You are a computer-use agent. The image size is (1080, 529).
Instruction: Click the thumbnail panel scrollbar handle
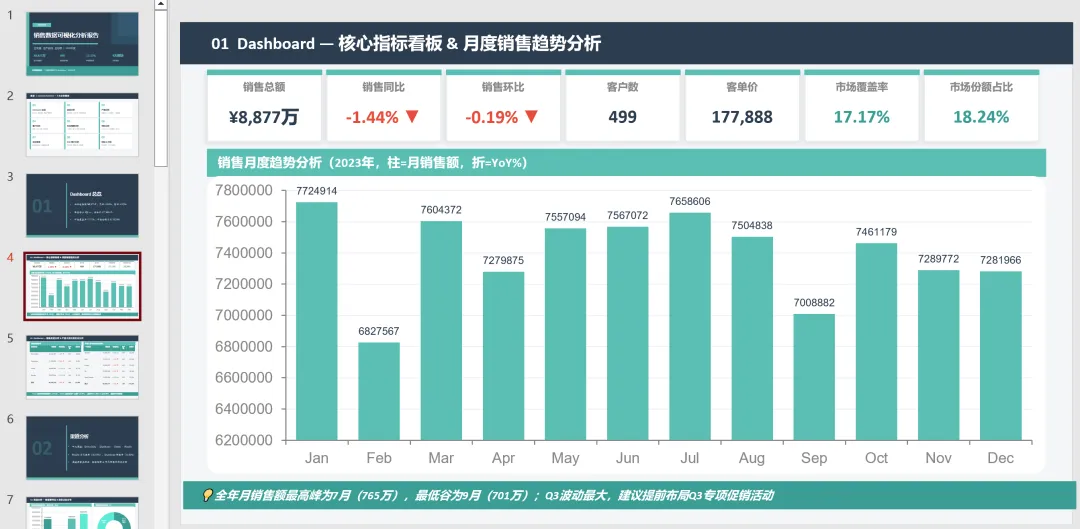pos(160,88)
